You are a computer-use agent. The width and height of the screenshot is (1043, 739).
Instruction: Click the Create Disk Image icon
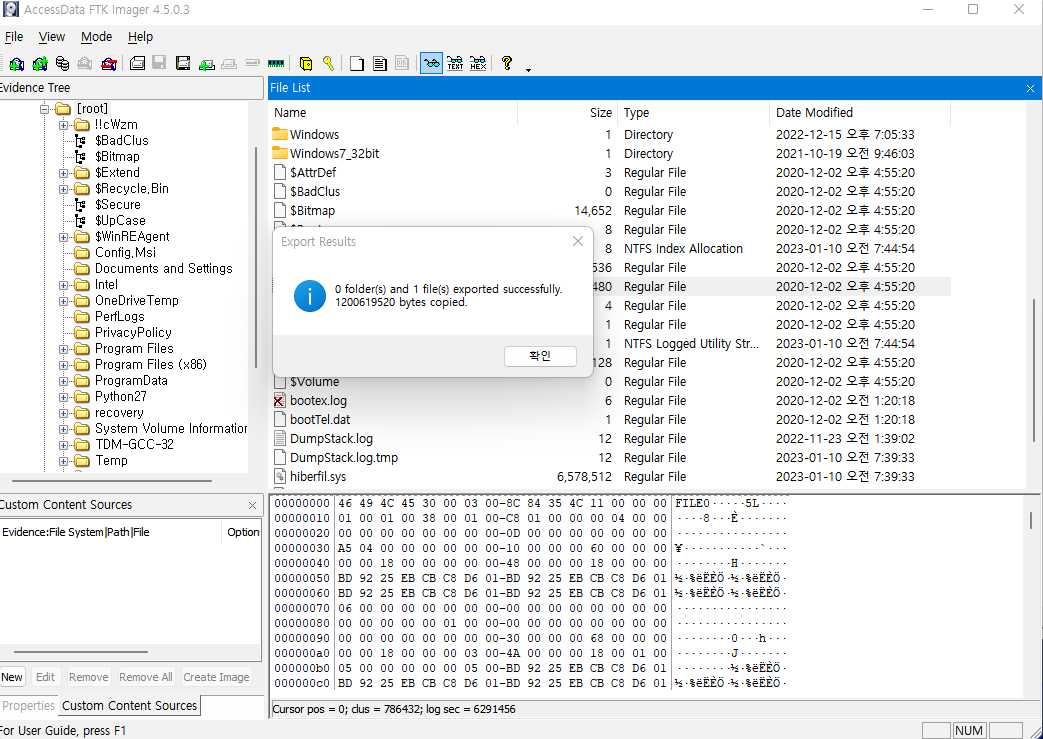(x=138, y=63)
